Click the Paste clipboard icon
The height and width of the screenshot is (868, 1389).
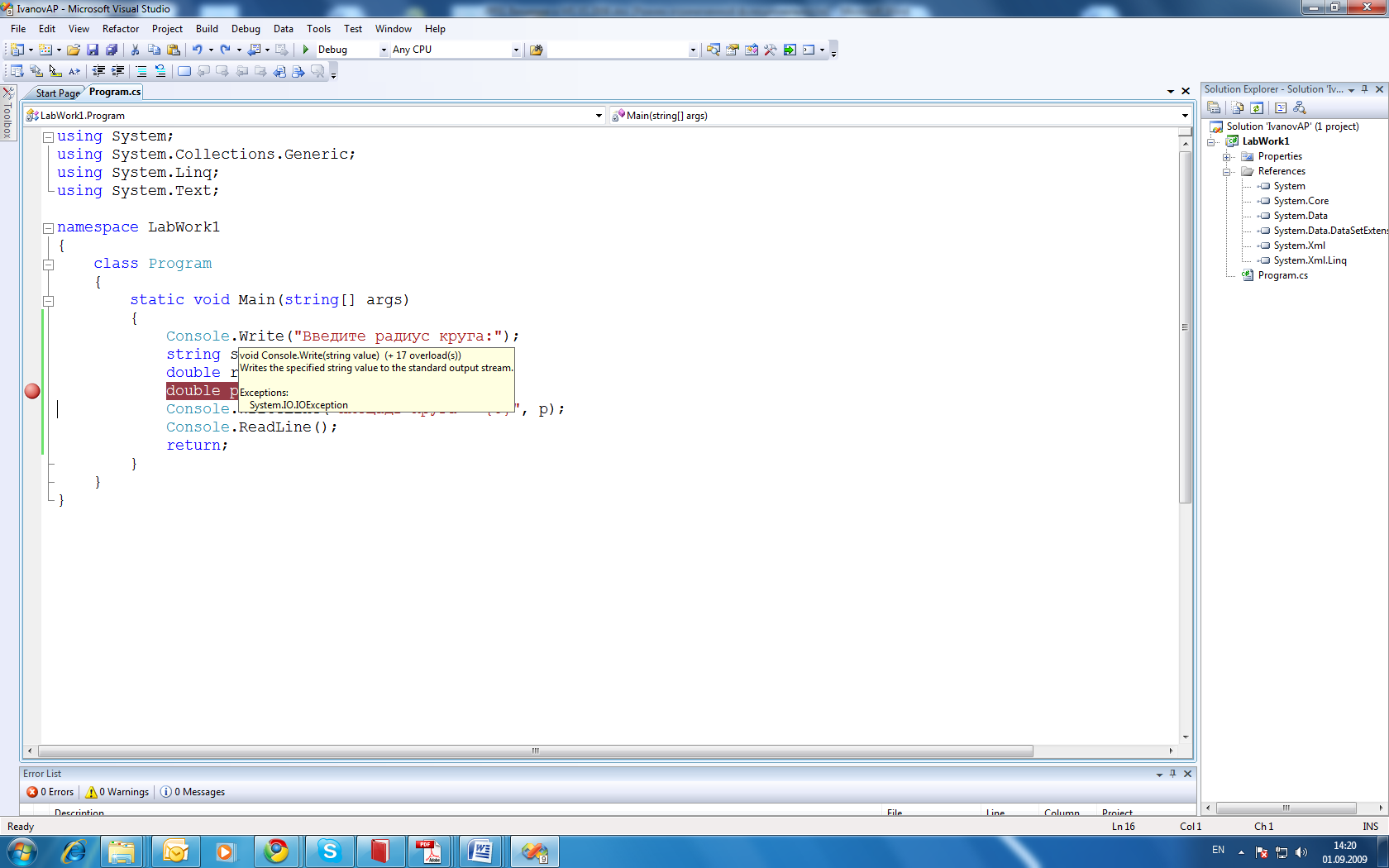[x=173, y=50]
